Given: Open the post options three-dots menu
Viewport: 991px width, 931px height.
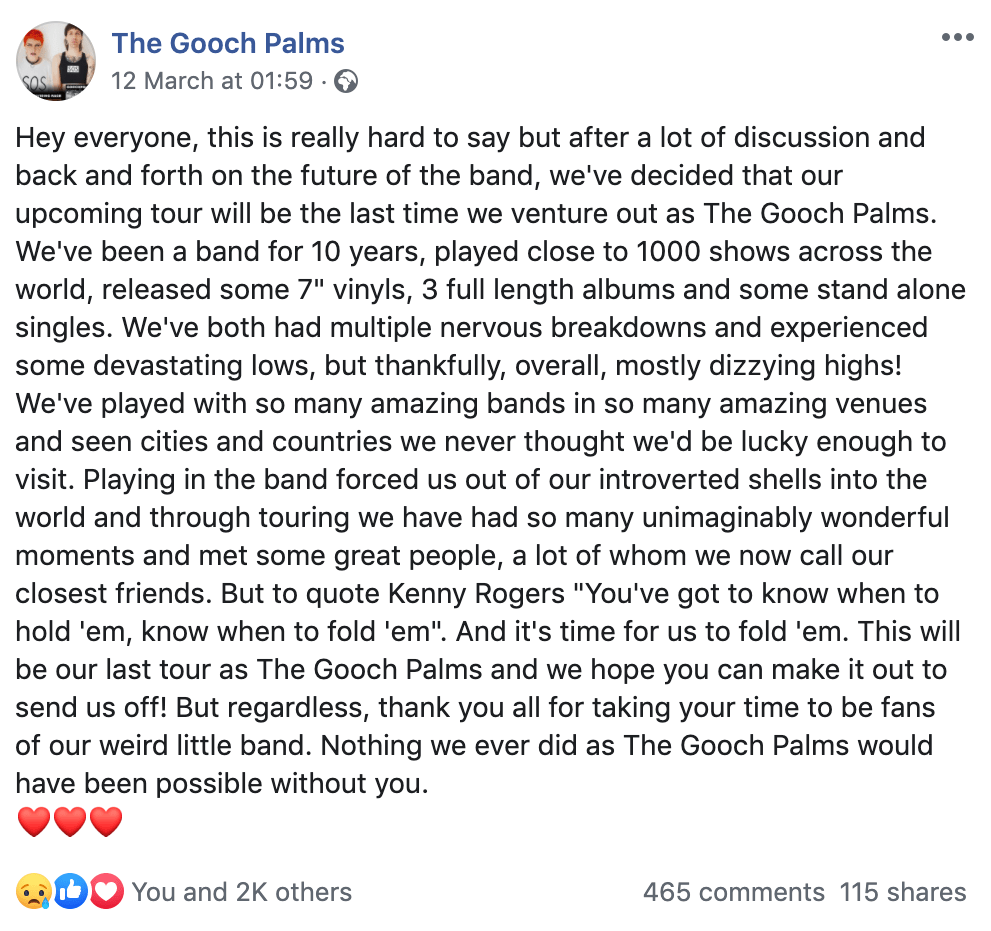Looking at the screenshot, I should coord(957,38).
